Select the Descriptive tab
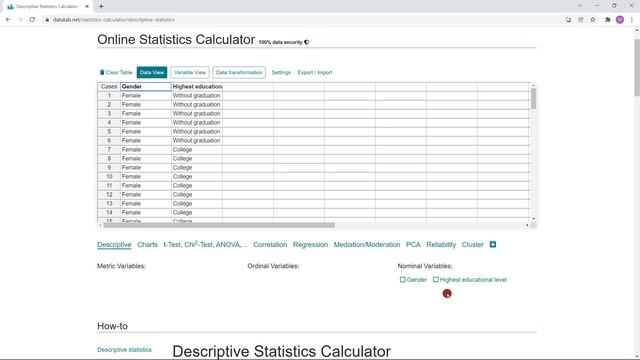Viewport: 640px width, 360px height. tap(114, 244)
